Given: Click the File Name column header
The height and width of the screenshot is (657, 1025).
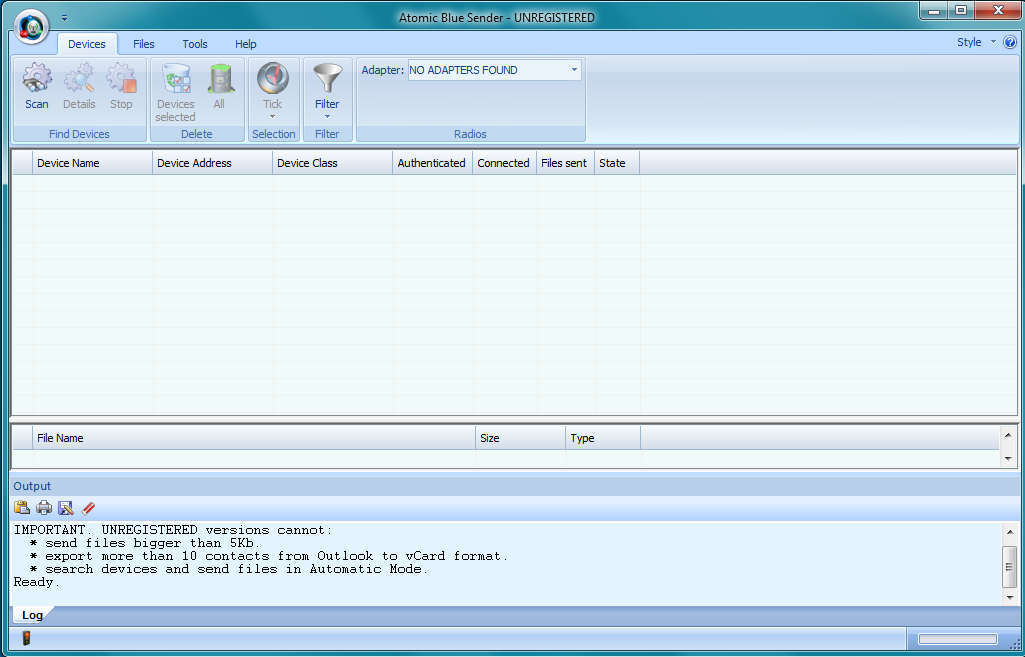Looking at the screenshot, I should point(253,438).
